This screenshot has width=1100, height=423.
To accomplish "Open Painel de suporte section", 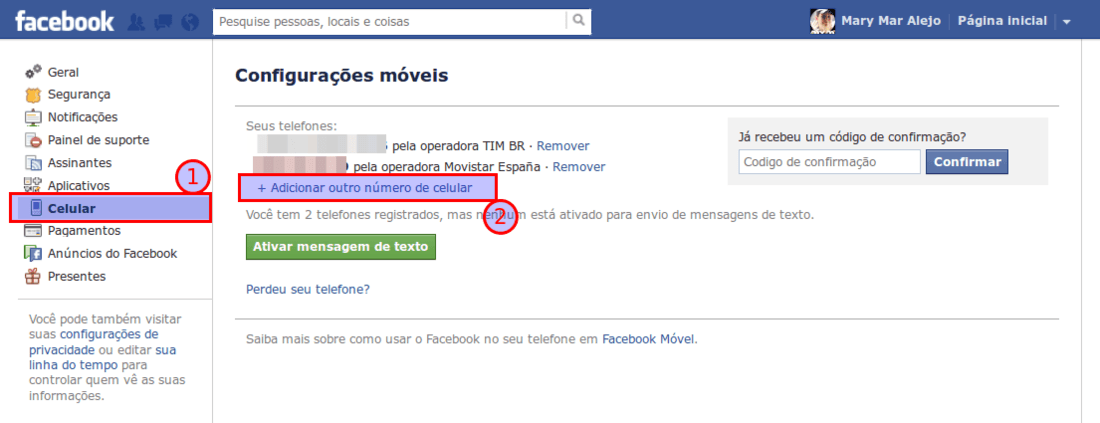I will (x=98, y=140).
